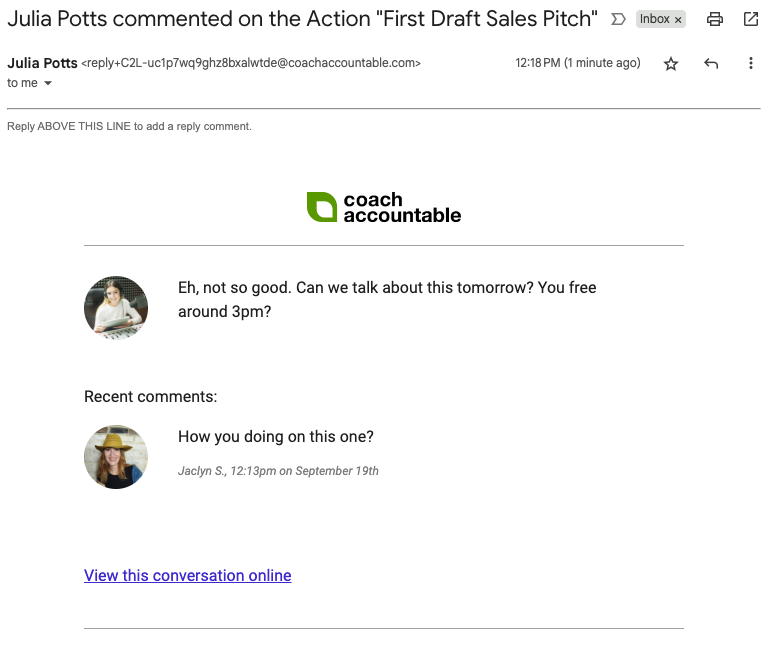Star this email from Julia Potts
This screenshot has height=652, width=773.
coord(671,64)
